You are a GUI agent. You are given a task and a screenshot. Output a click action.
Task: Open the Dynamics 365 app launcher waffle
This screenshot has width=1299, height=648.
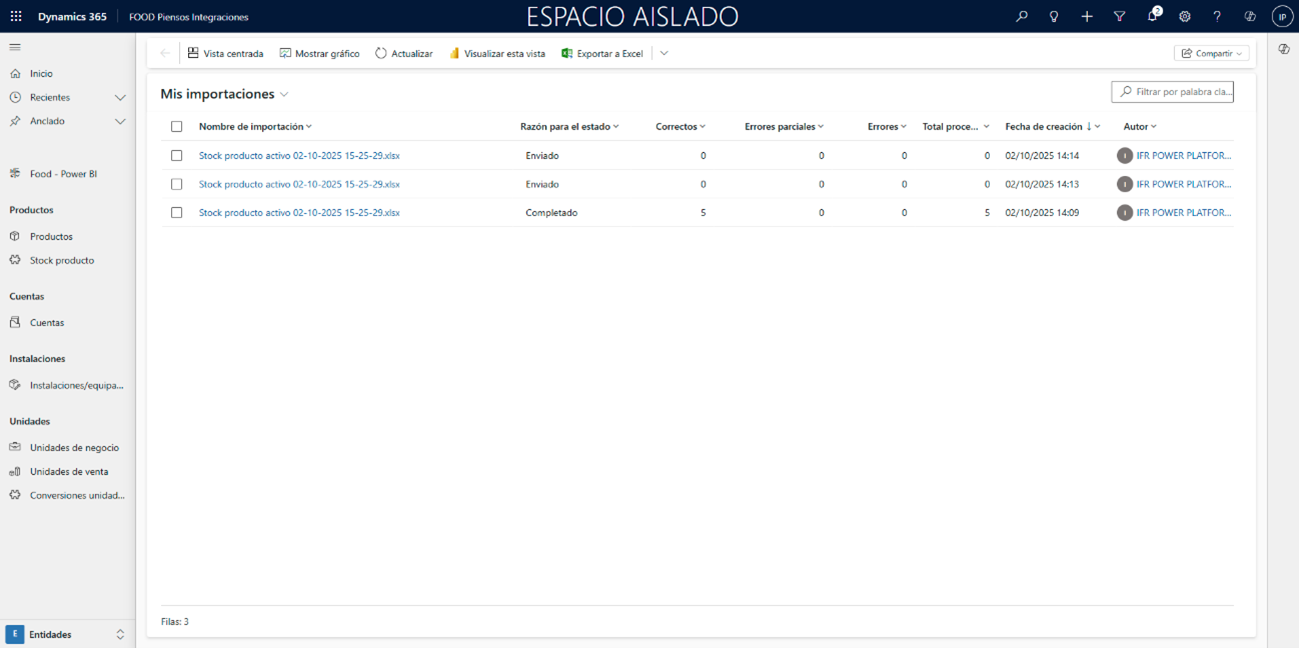pos(16,17)
